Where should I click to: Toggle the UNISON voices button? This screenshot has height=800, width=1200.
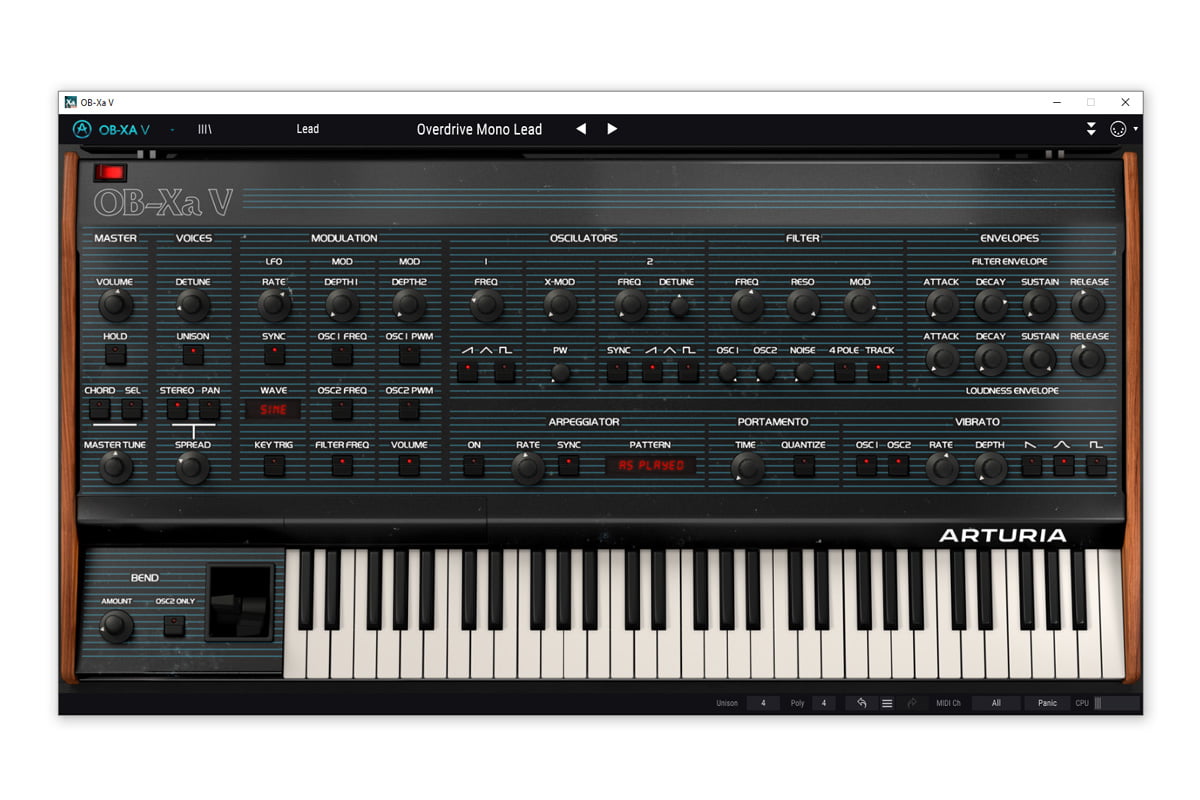coord(193,354)
